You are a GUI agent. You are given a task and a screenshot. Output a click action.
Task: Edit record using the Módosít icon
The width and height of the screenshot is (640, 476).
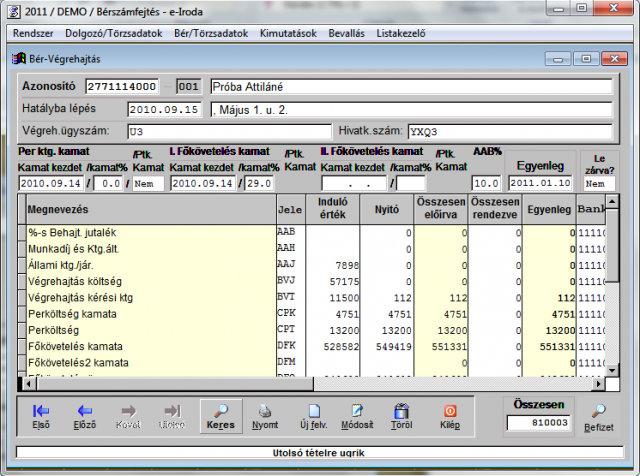356,415
